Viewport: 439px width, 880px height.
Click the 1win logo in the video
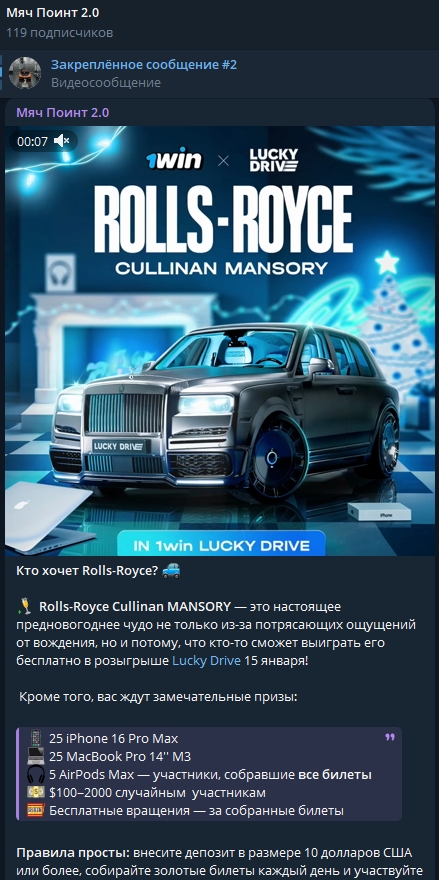point(174,161)
